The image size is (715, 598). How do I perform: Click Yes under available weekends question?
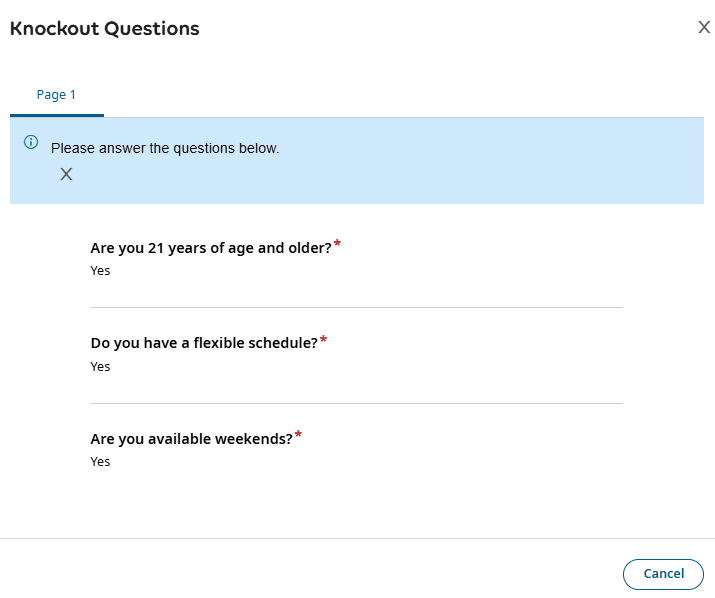coord(100,462)
